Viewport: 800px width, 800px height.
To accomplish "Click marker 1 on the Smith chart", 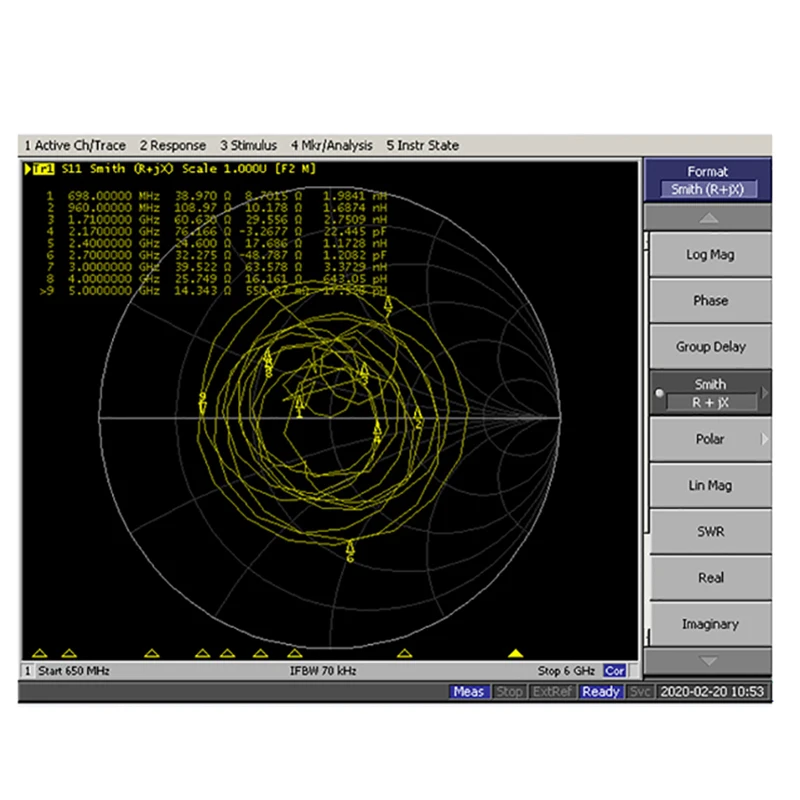I will tap(299, 408).
